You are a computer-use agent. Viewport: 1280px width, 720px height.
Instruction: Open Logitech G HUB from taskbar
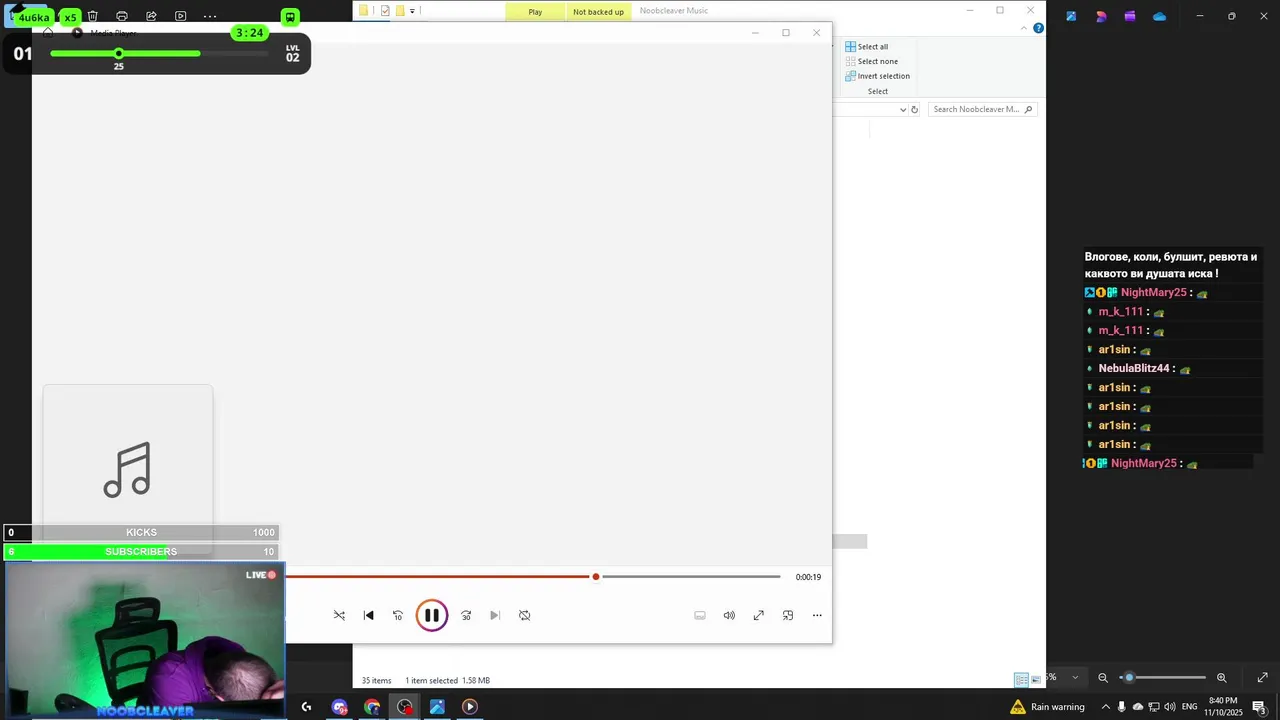[306, 707]
